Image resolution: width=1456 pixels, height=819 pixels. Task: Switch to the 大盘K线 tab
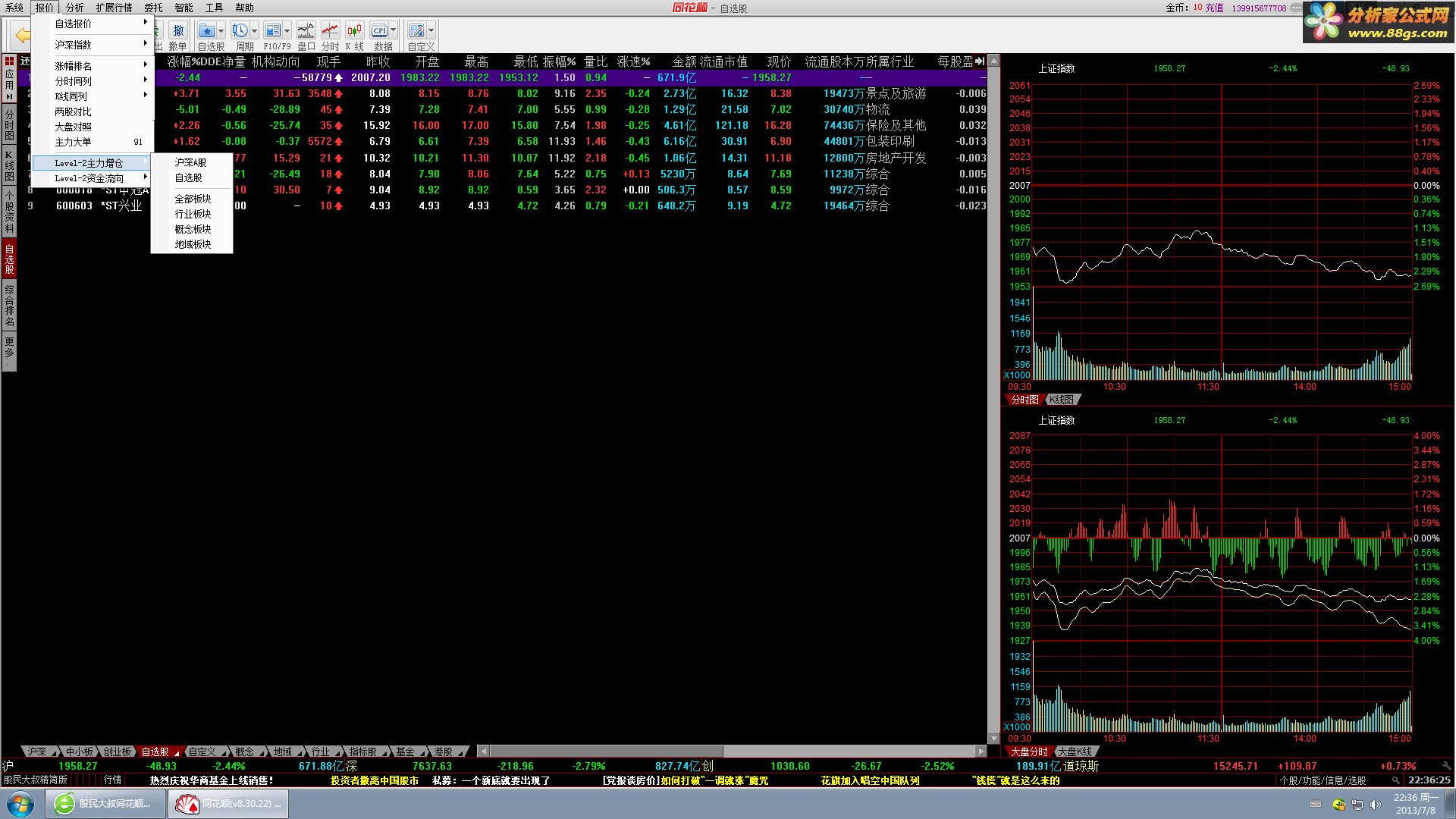[x=1075, y=752]
